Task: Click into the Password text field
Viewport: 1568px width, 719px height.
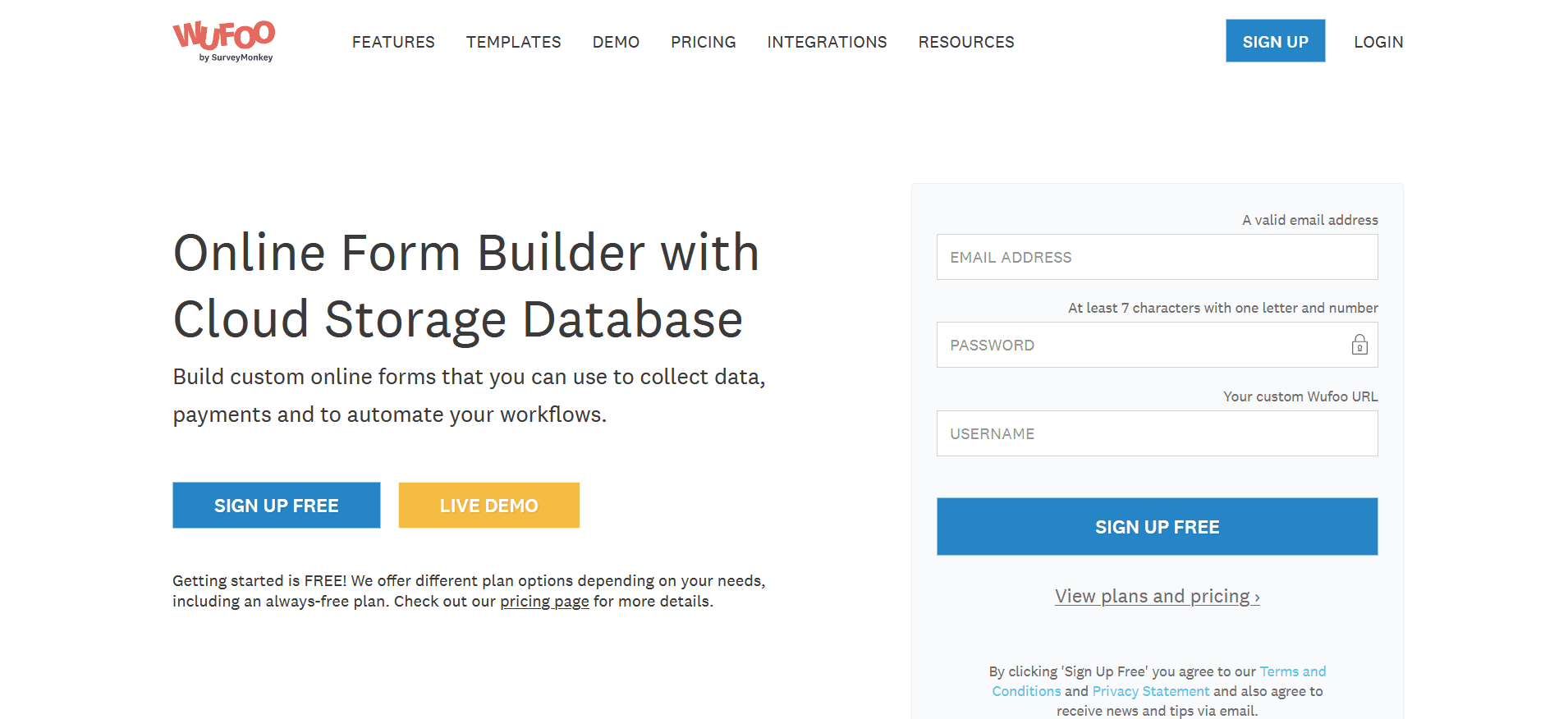Action: (1141, 345)
